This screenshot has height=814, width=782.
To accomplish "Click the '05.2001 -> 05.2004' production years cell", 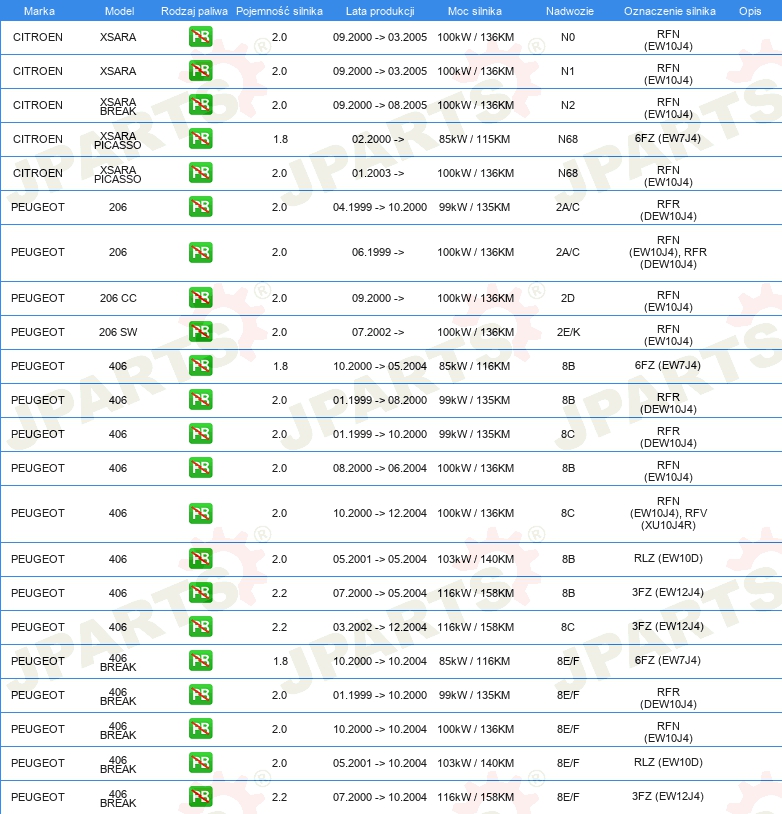I will coord(380,559).
